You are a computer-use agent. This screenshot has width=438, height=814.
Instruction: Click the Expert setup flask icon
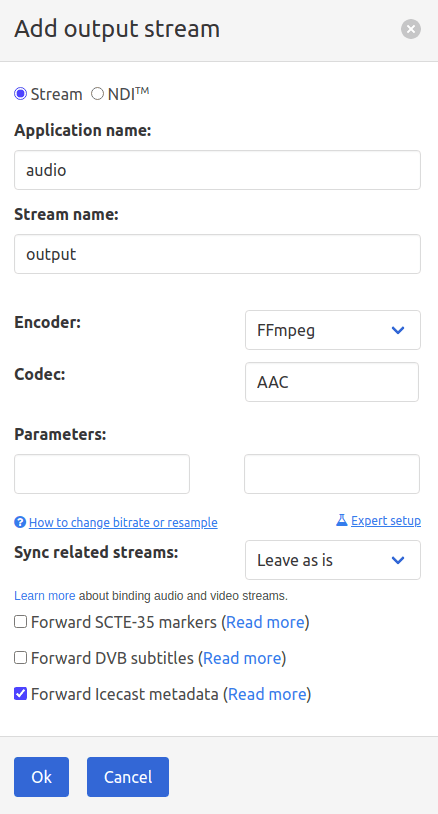click(x=341, y=520)
